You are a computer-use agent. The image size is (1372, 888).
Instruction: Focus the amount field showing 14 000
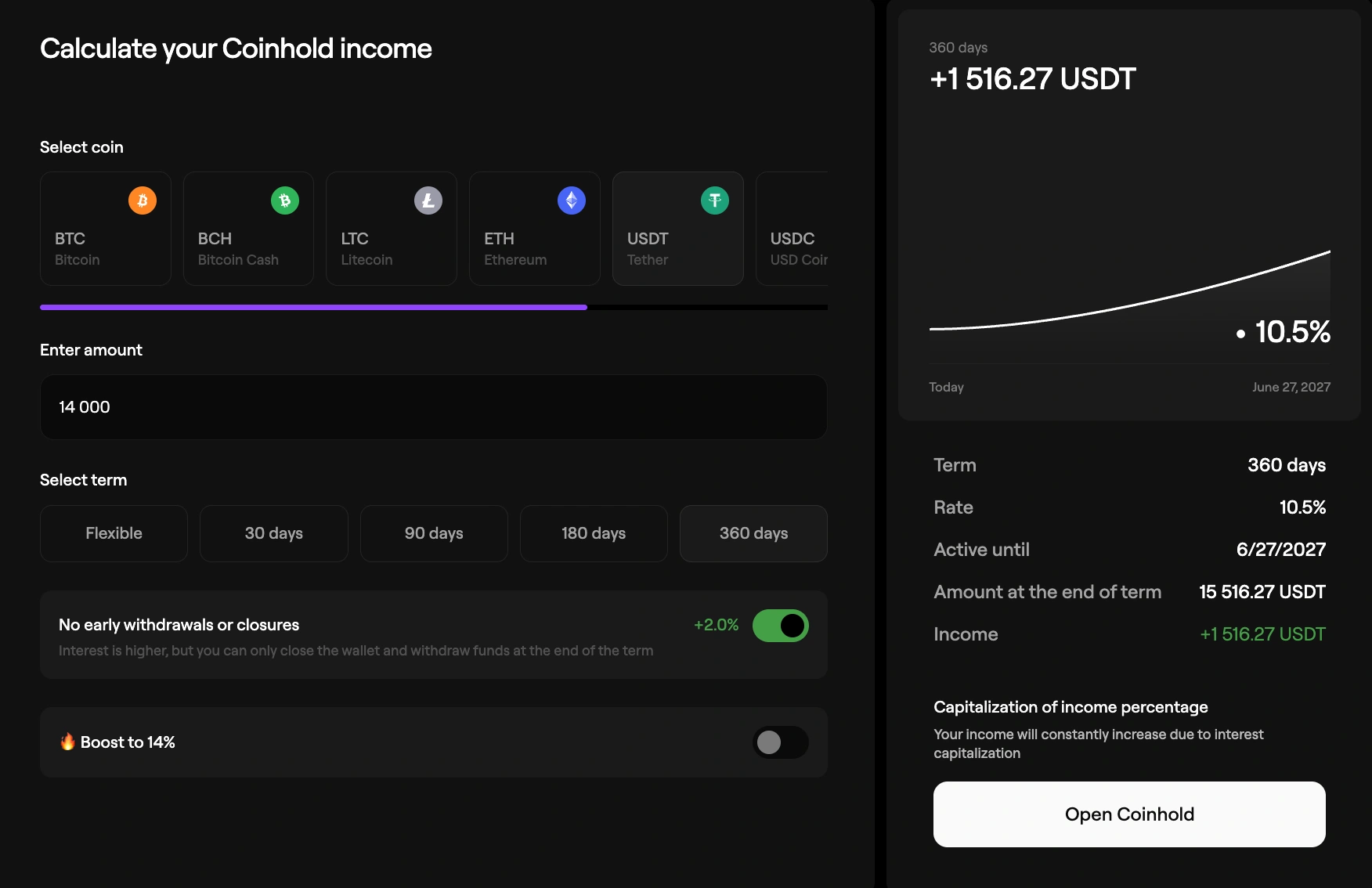point(434,407)
